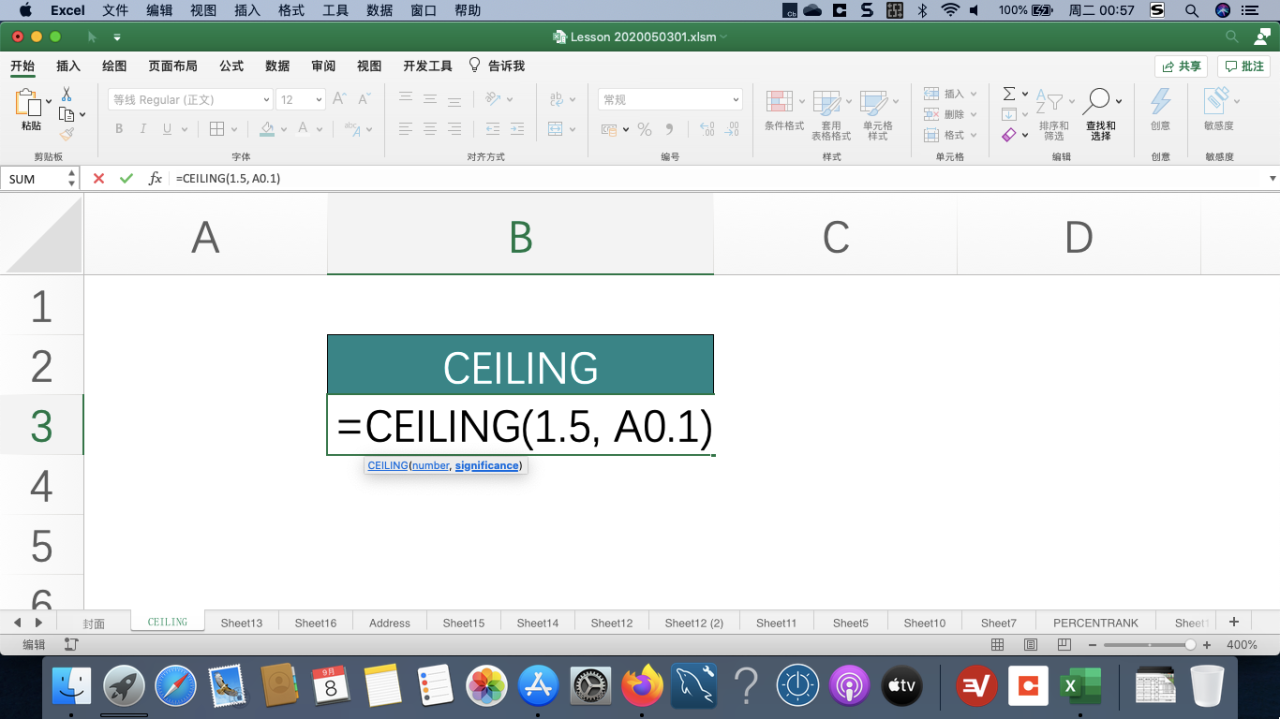Switch to Page Layout view icon
The image size is (1280, 719).
click(x=1030, y=645)
